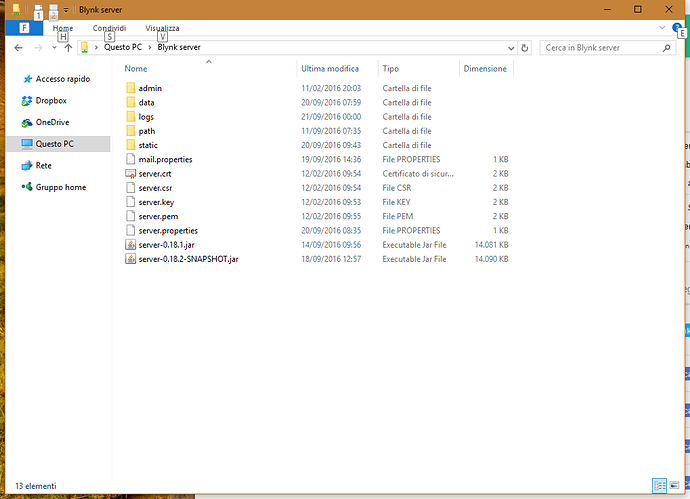690x499 pixels.
Task: Open Gruppo home in sidebar
Action: point(54,187)
